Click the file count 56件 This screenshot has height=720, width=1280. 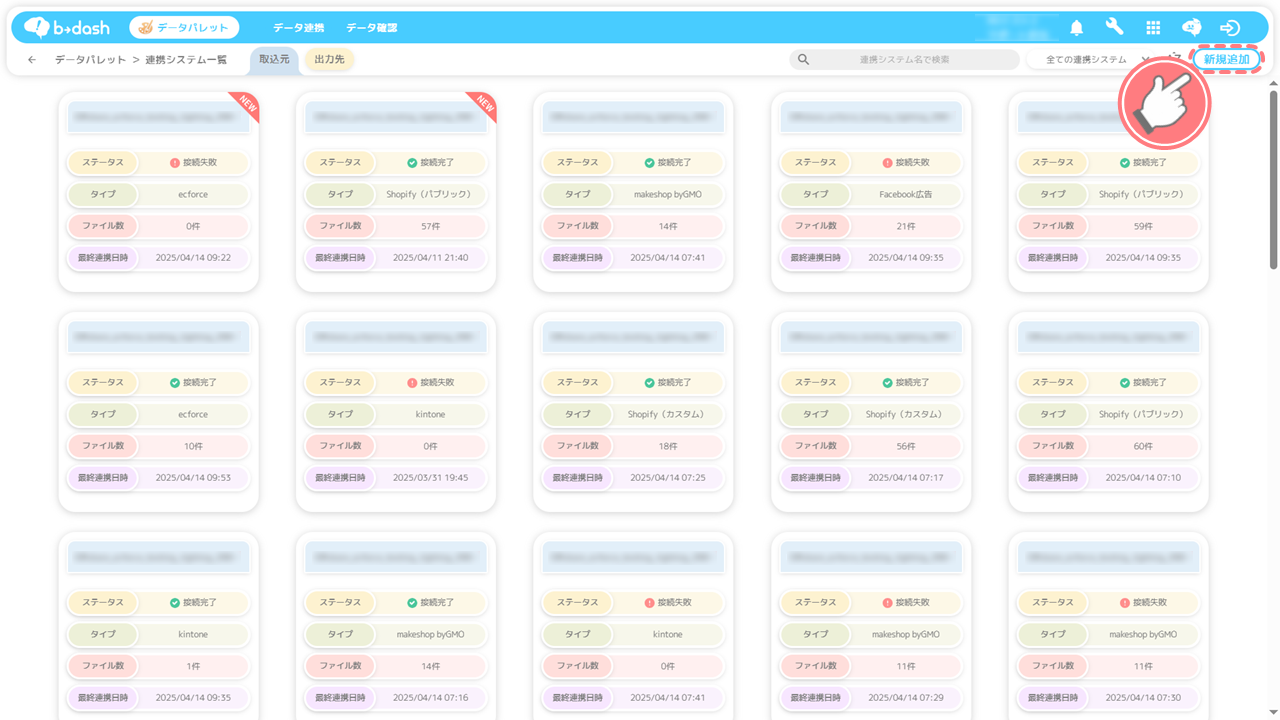coord(906,446)
